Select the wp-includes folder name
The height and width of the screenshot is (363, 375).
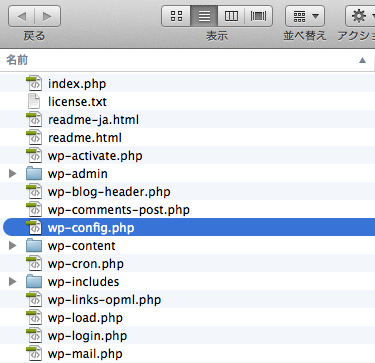[x=83, y=282]
